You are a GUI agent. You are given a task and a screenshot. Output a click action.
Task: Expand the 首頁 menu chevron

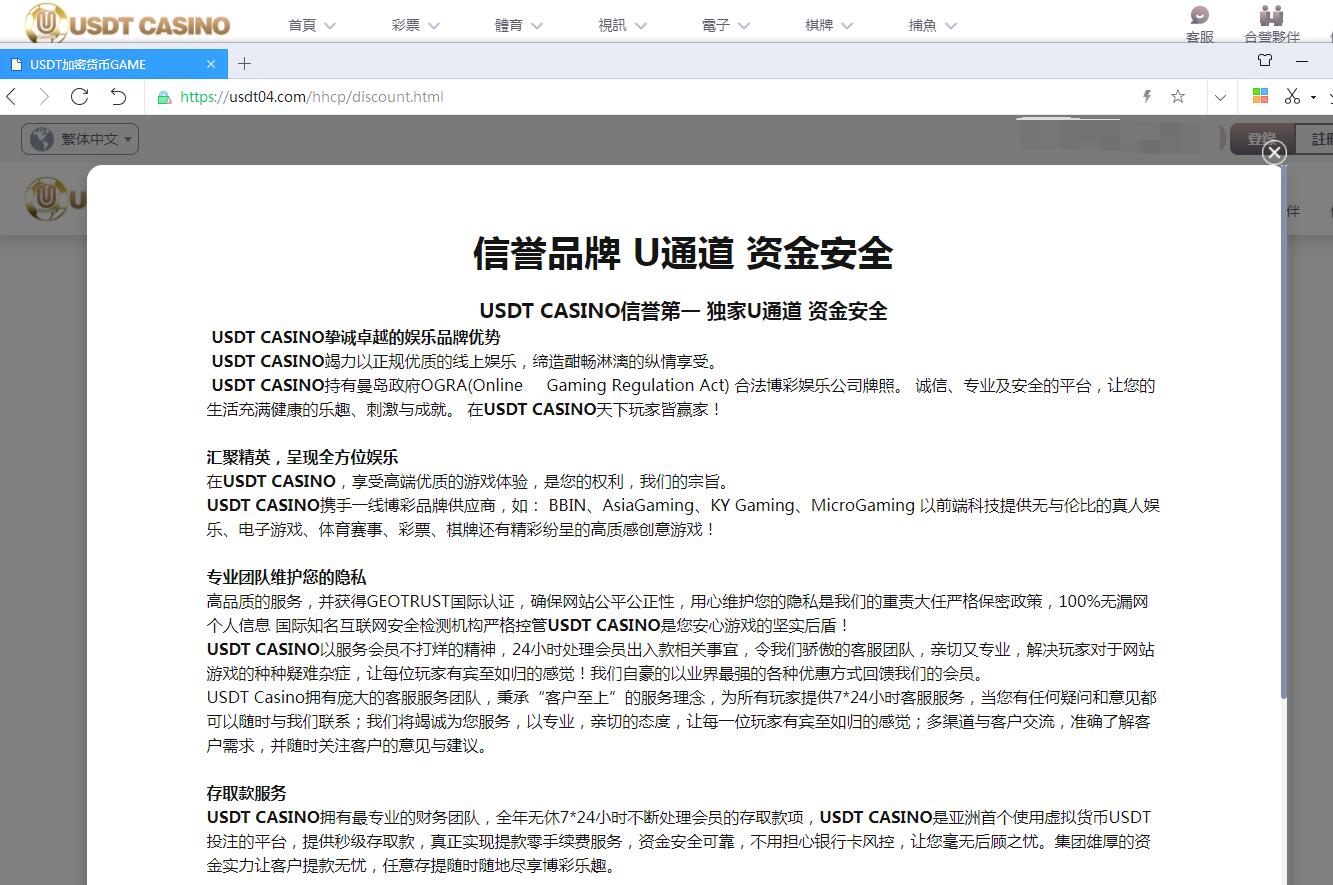330,26
